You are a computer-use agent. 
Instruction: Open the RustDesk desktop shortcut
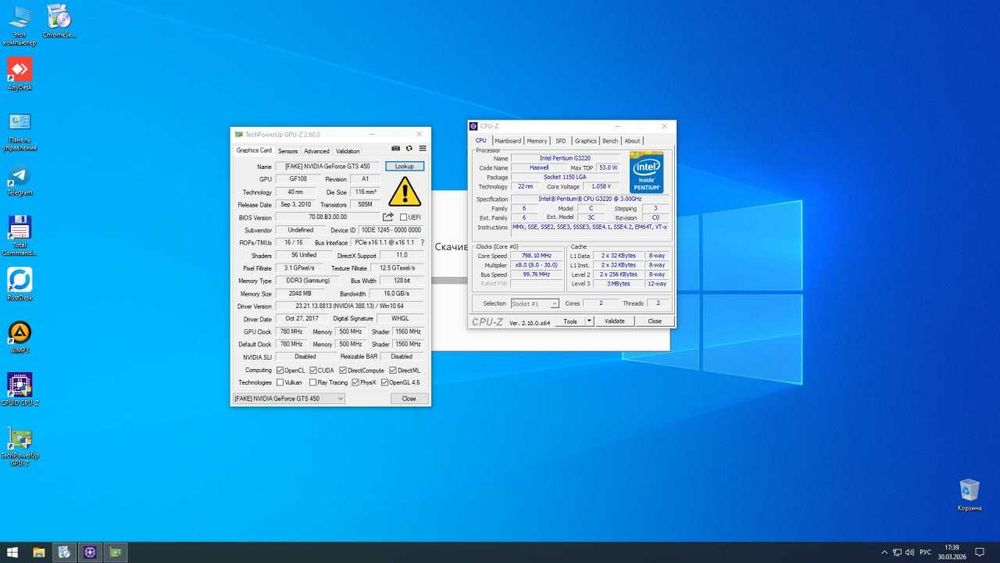[19, 284]
